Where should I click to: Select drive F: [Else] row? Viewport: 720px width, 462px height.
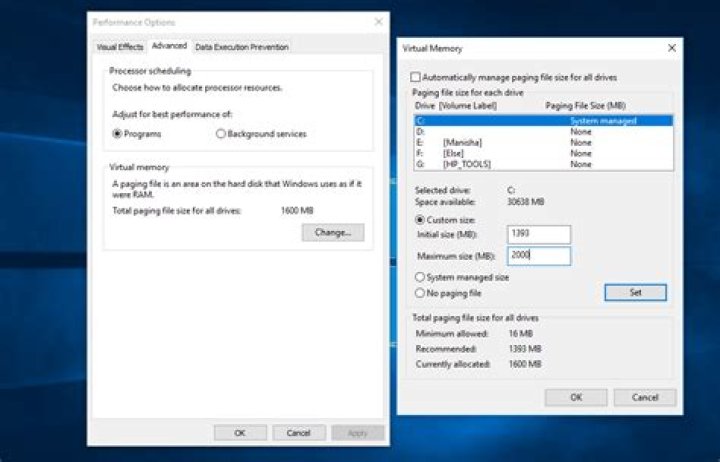click(x=544, y=153)
